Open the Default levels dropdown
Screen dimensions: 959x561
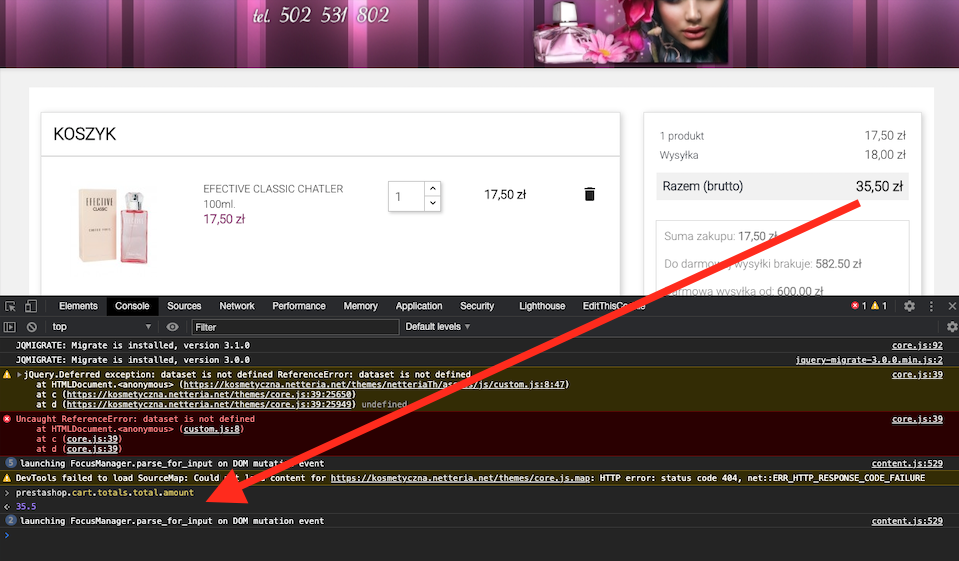pyautogui.click(x=437, y=327)
